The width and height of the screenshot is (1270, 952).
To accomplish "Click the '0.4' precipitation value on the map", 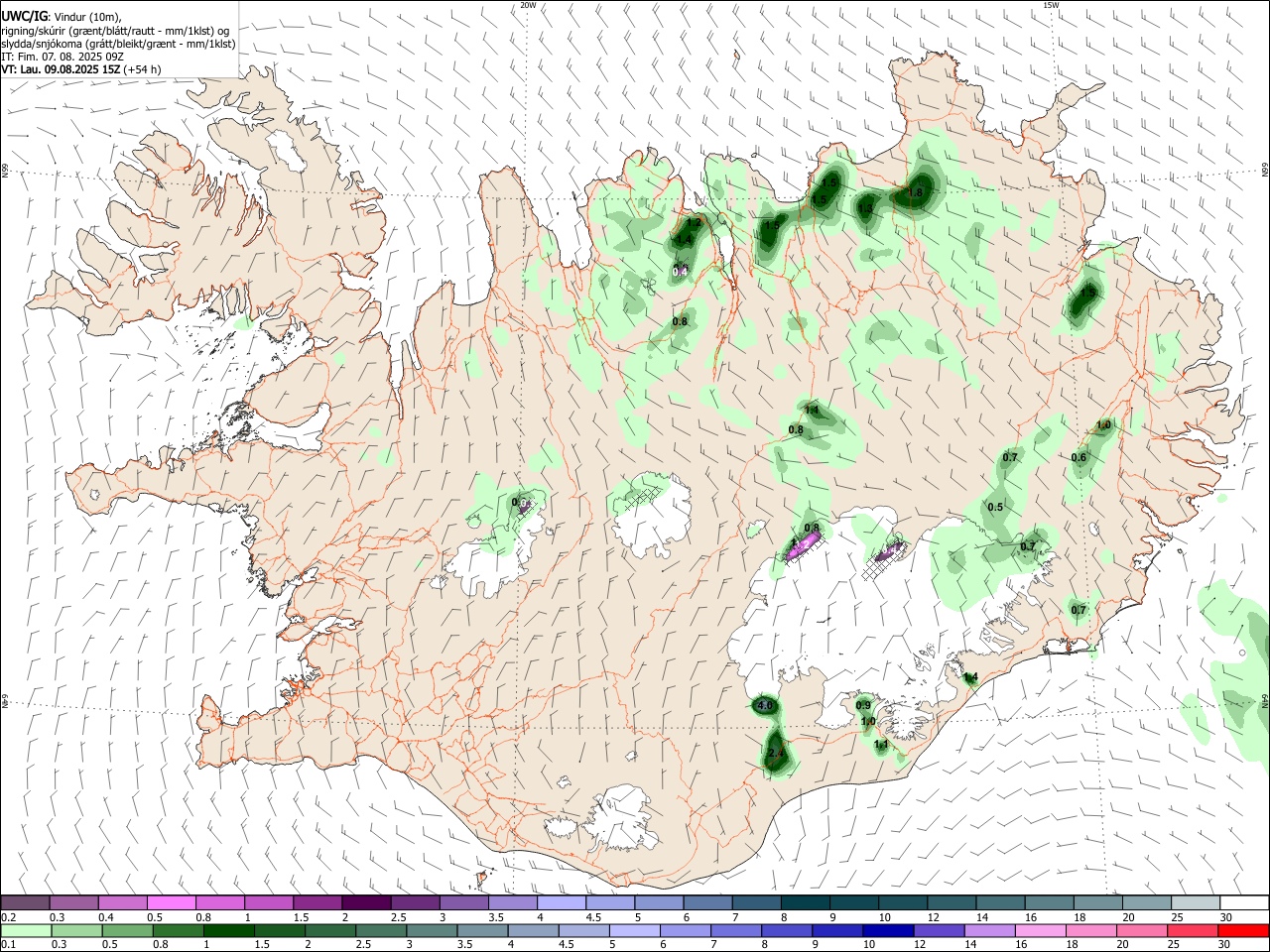I will pos(681,272).
